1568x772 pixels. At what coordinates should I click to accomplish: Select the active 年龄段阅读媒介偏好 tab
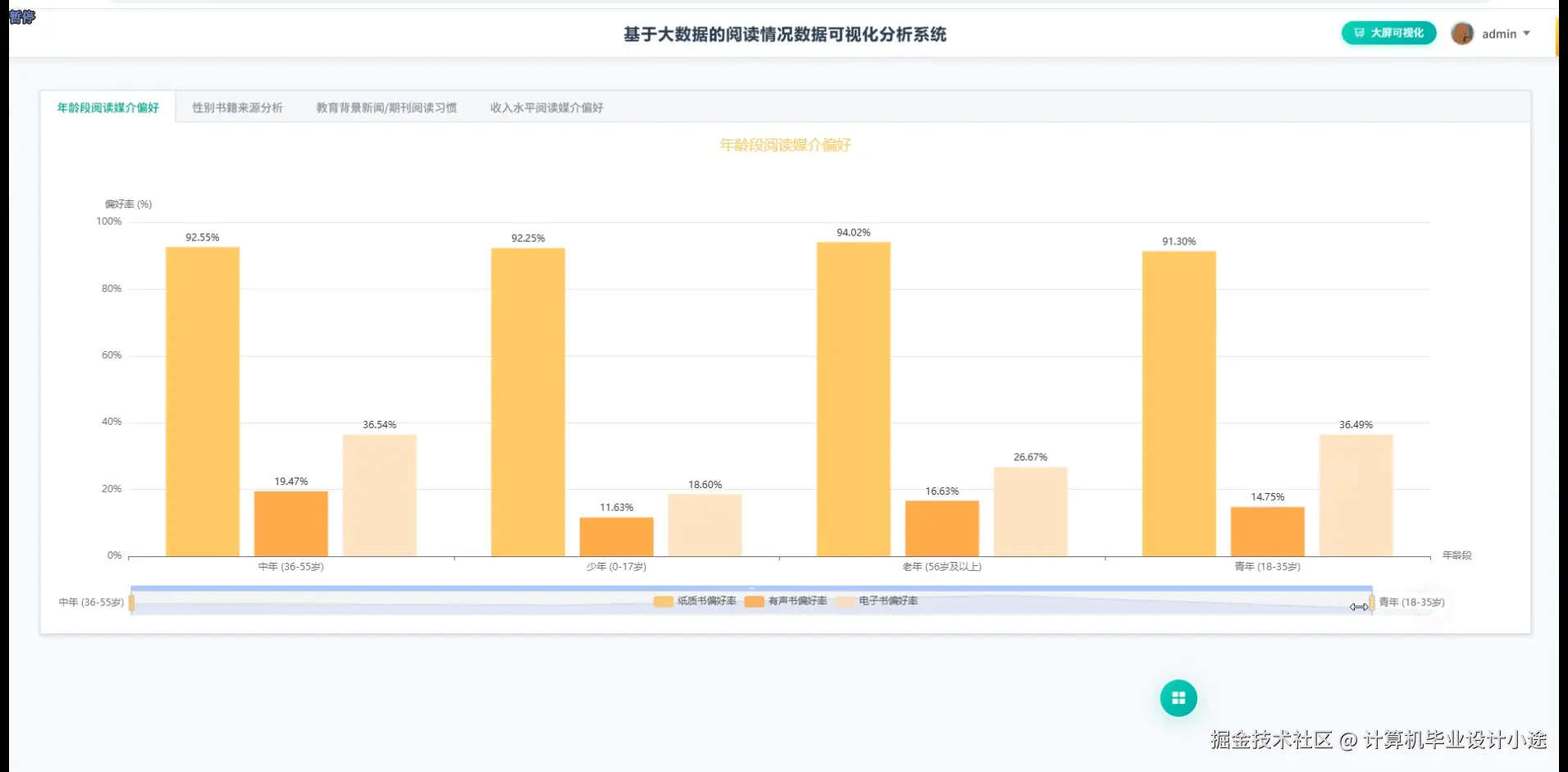108,107
